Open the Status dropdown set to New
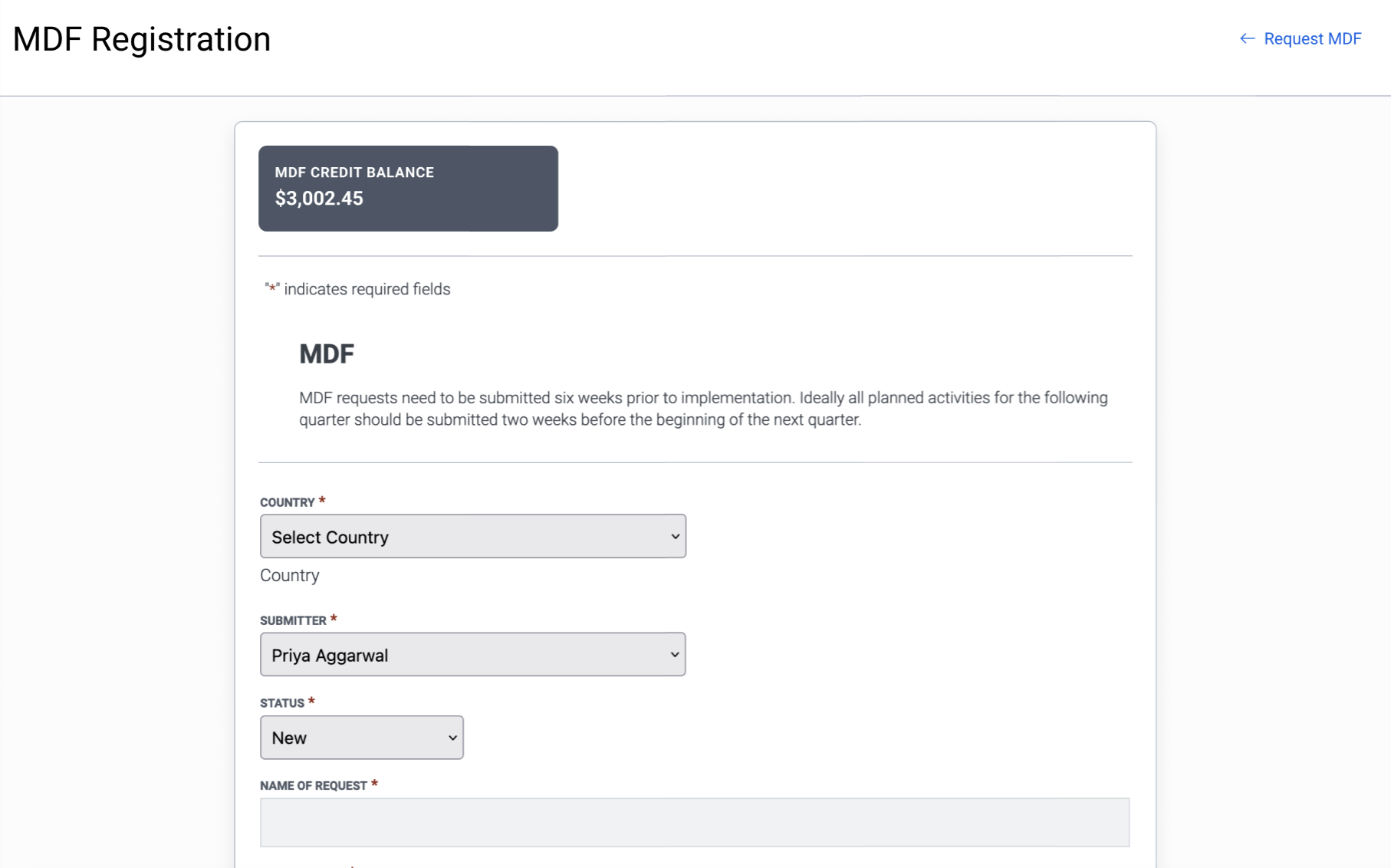 coord(362,738)
